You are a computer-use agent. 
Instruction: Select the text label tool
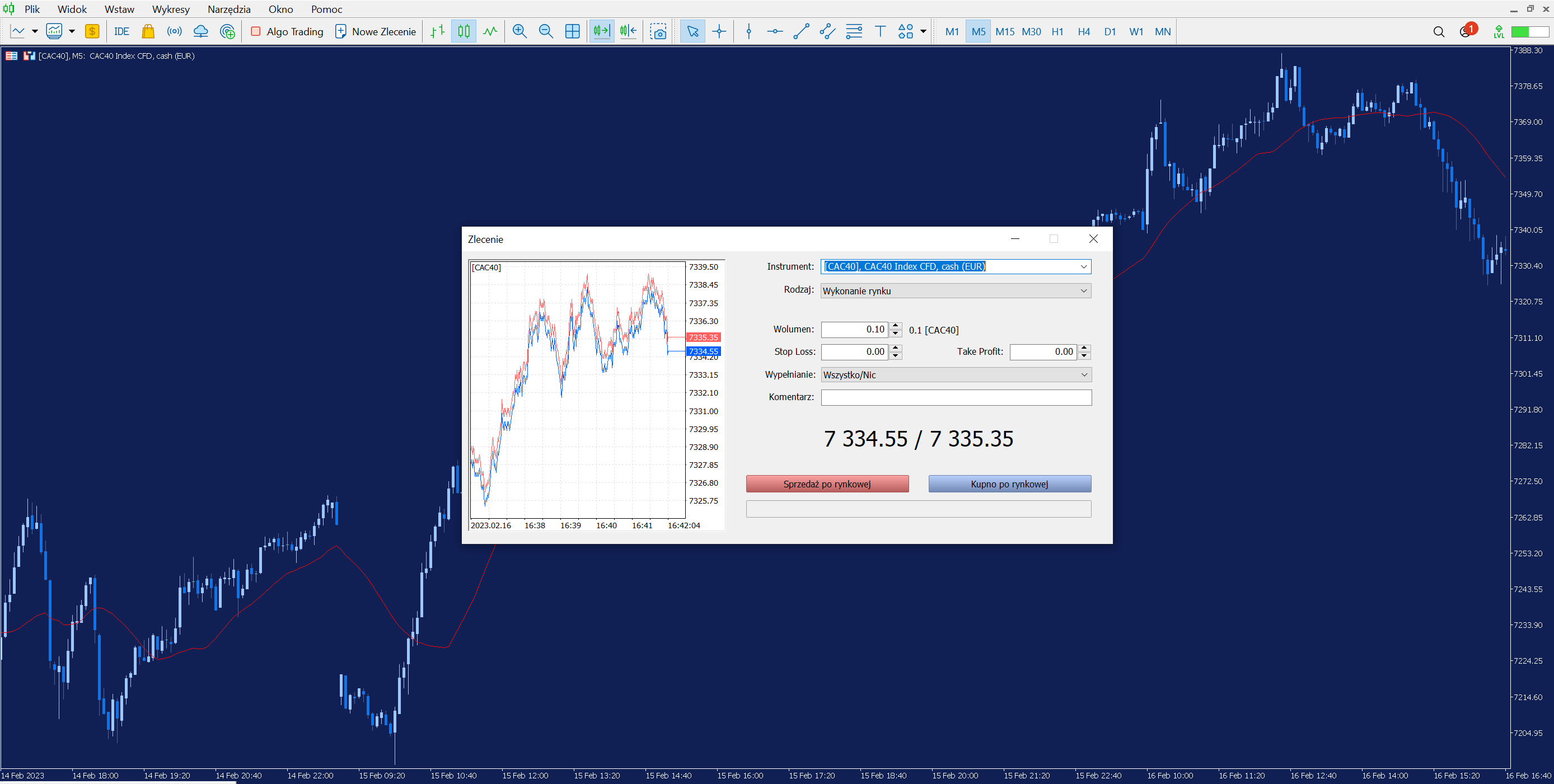(x=880, y=31)
